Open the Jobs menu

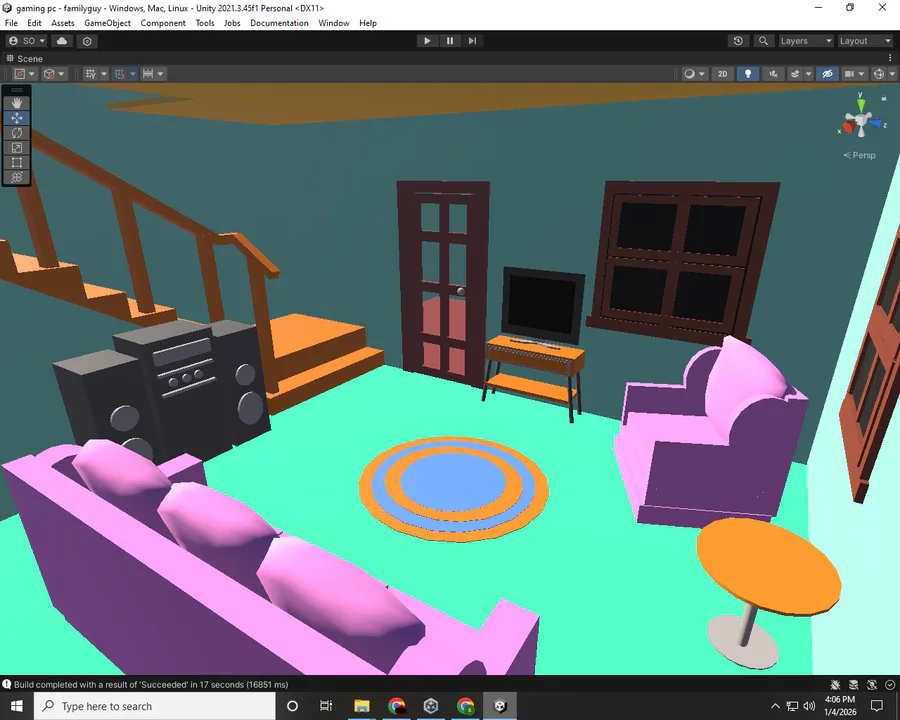232,23
